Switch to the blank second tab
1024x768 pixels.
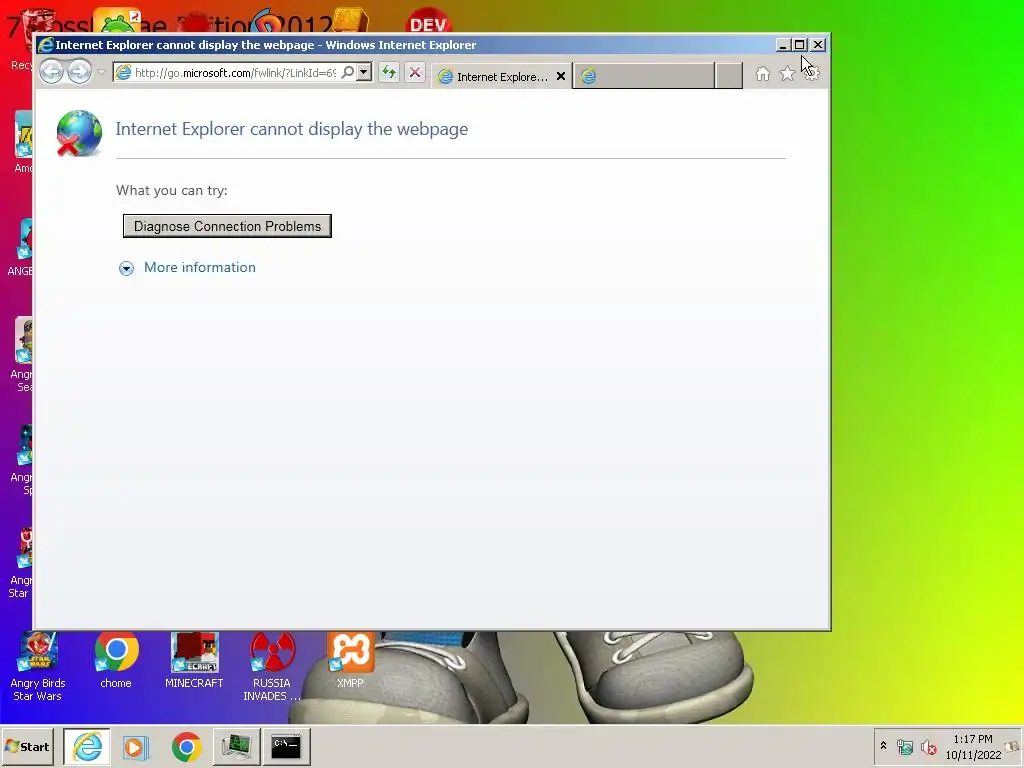click(x=643, y=76)
